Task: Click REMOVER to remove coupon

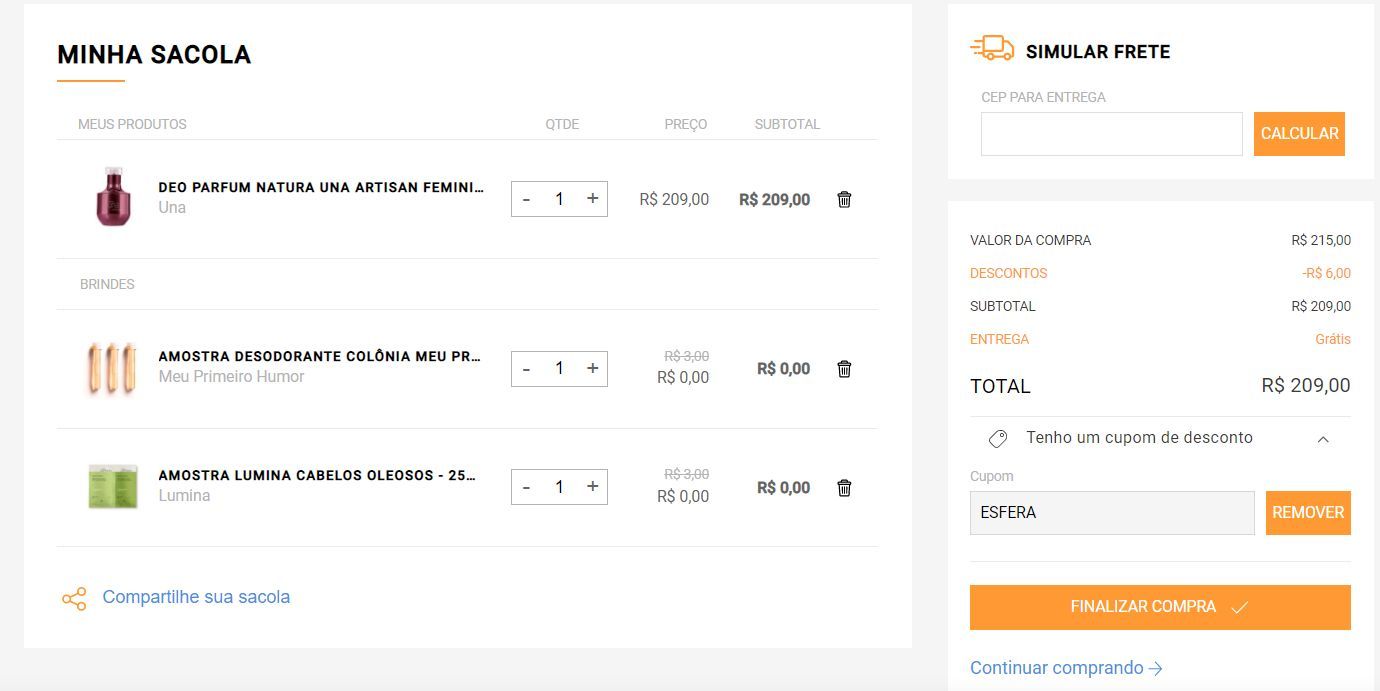Action: (1308, 513)
